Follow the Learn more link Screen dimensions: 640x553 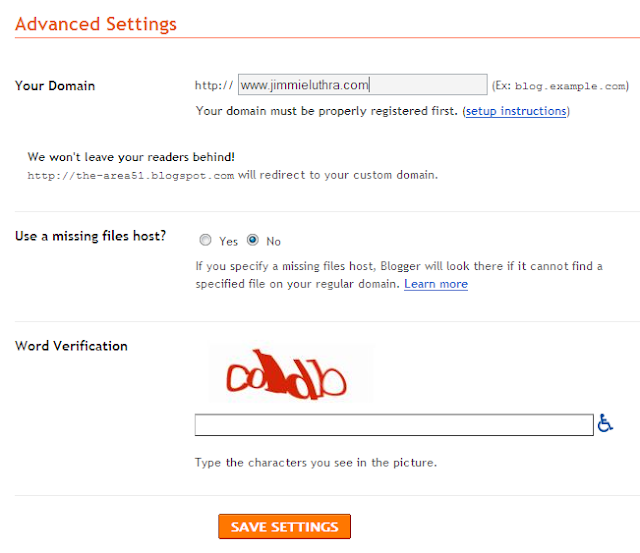(436, 284)
